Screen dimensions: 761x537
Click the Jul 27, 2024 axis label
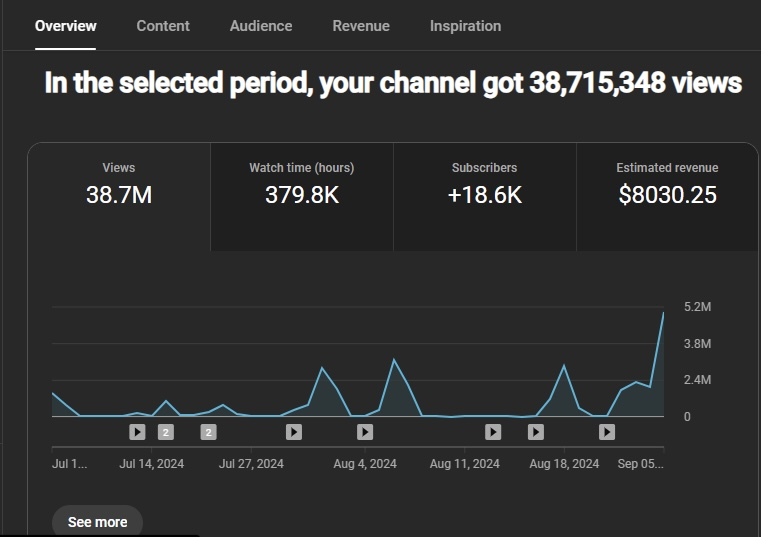[251, 464]
